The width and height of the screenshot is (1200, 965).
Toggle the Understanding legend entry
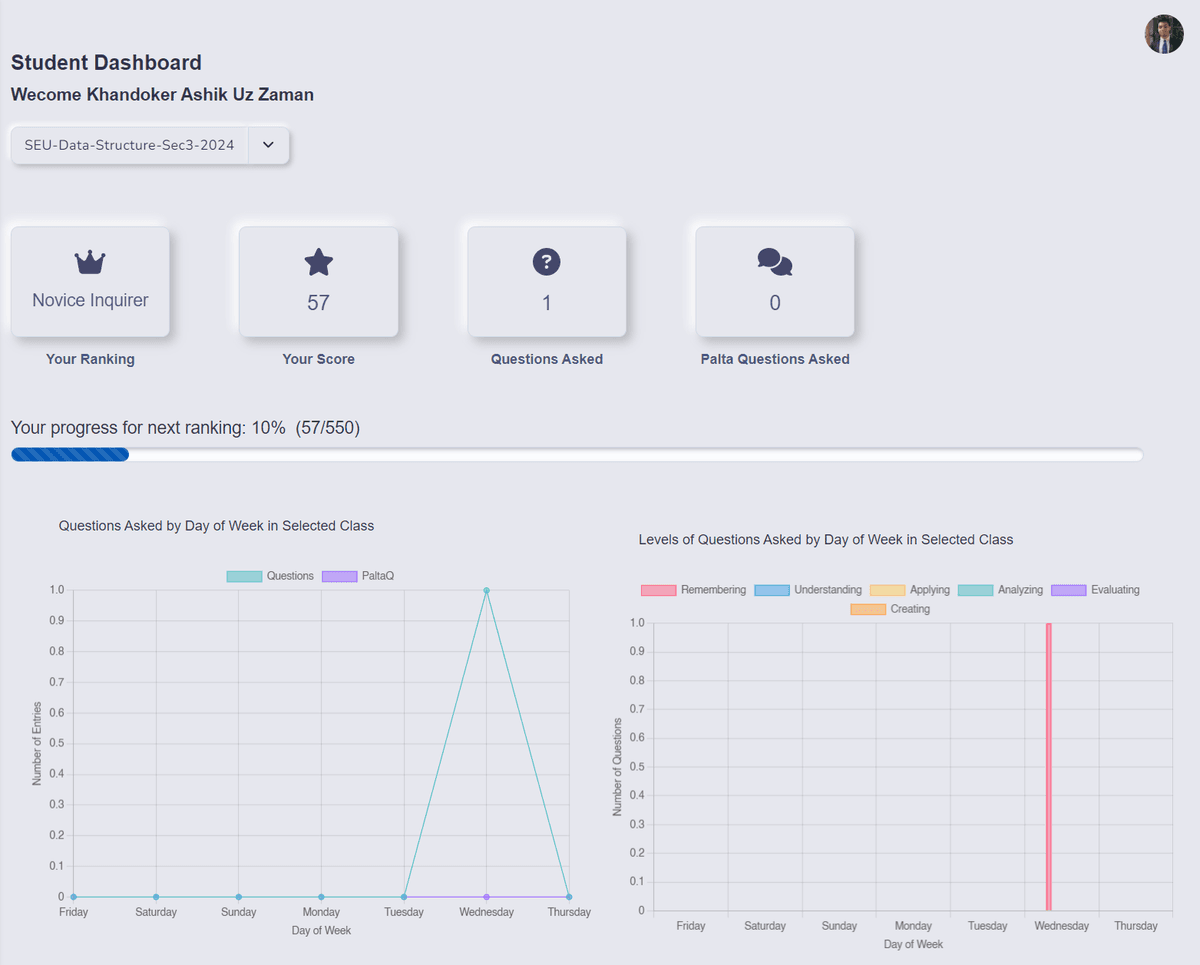(771, 590)
